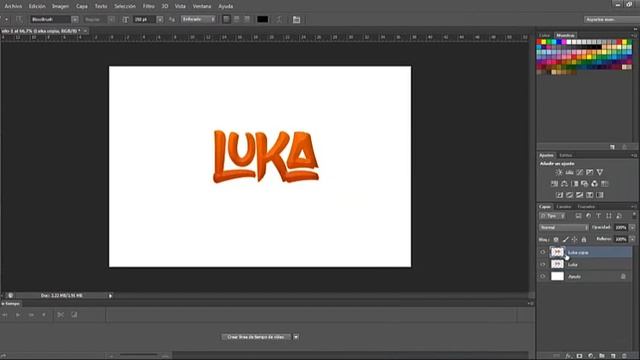Filter layers by pixel layers icon
This screenshot has height=360, width=640.
tap(578, 216)
